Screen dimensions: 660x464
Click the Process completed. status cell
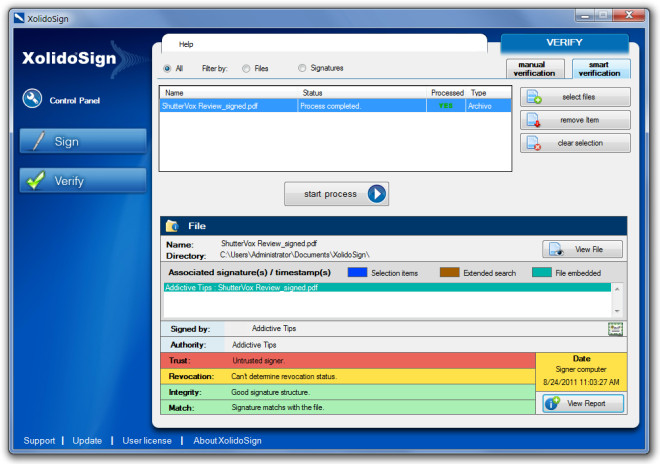point(362,106)
